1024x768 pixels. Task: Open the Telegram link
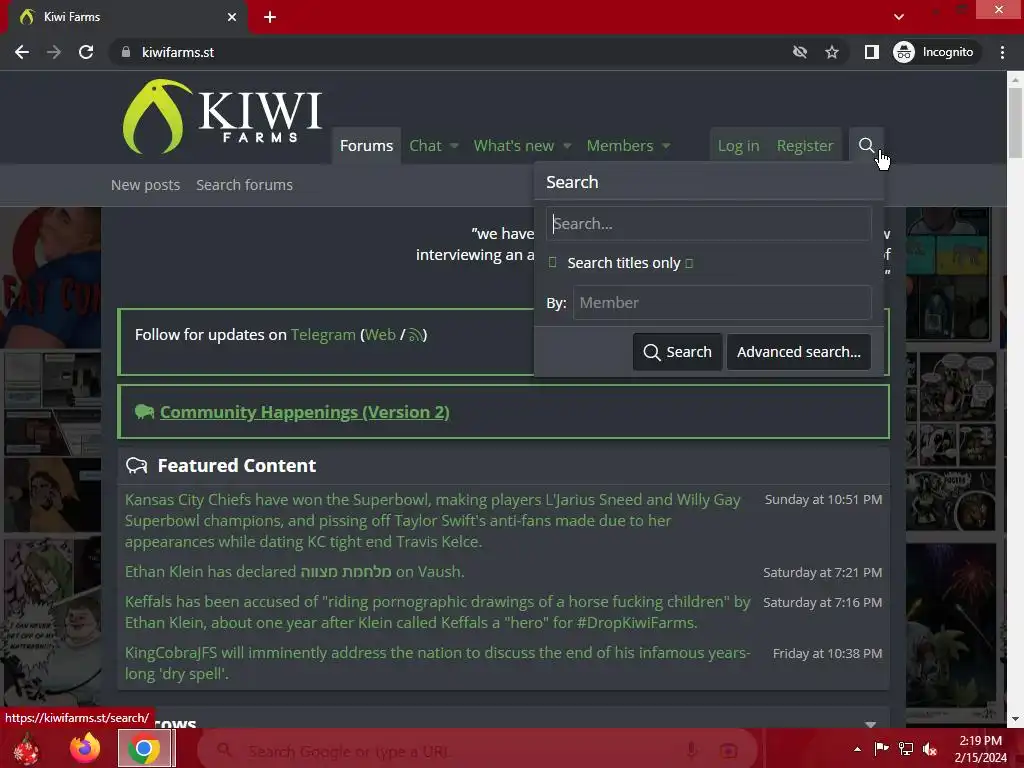point(323,335)
